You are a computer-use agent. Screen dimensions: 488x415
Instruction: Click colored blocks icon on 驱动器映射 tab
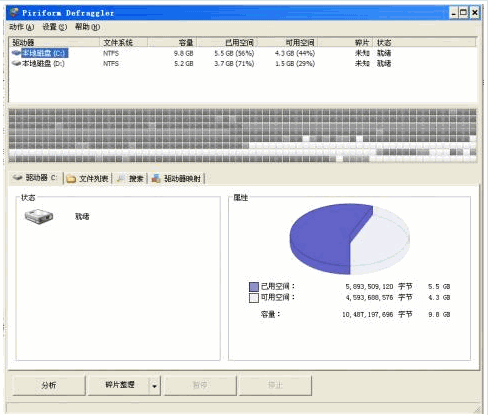[156, 178]
